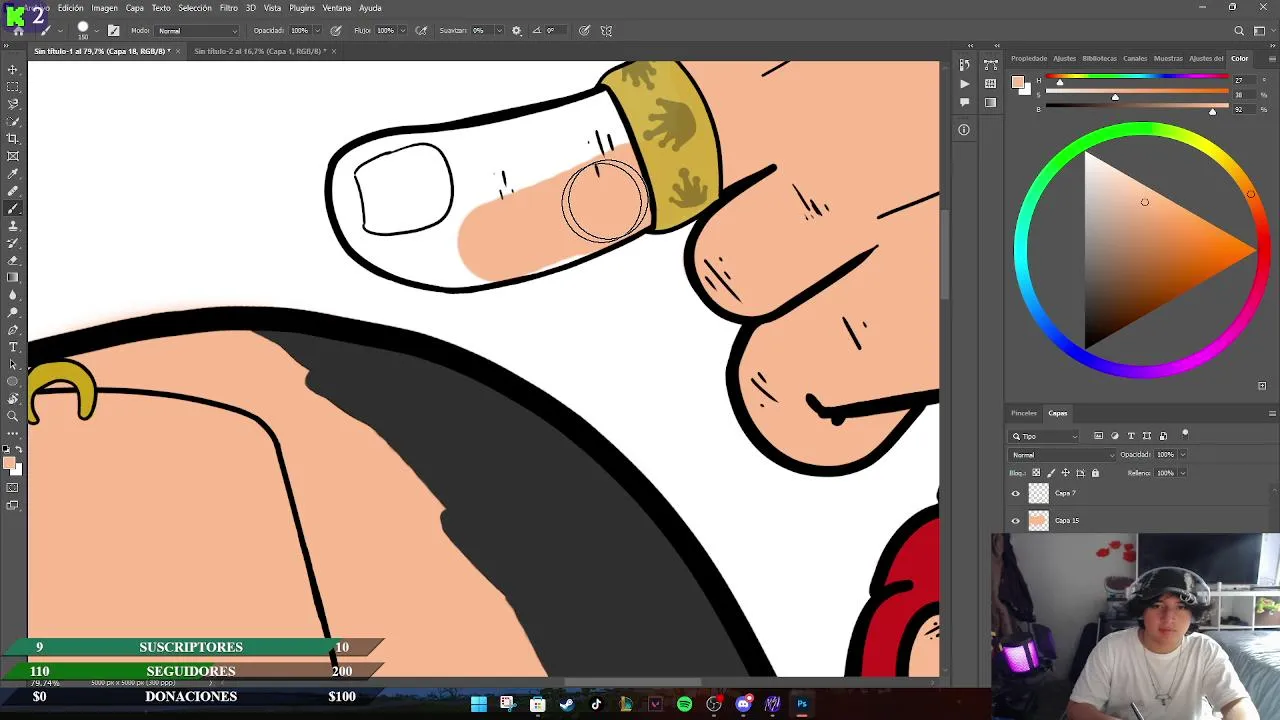Select the Move tool in the toolbox
Viewport: 1280px width, 720px height.
coord(13,69)
